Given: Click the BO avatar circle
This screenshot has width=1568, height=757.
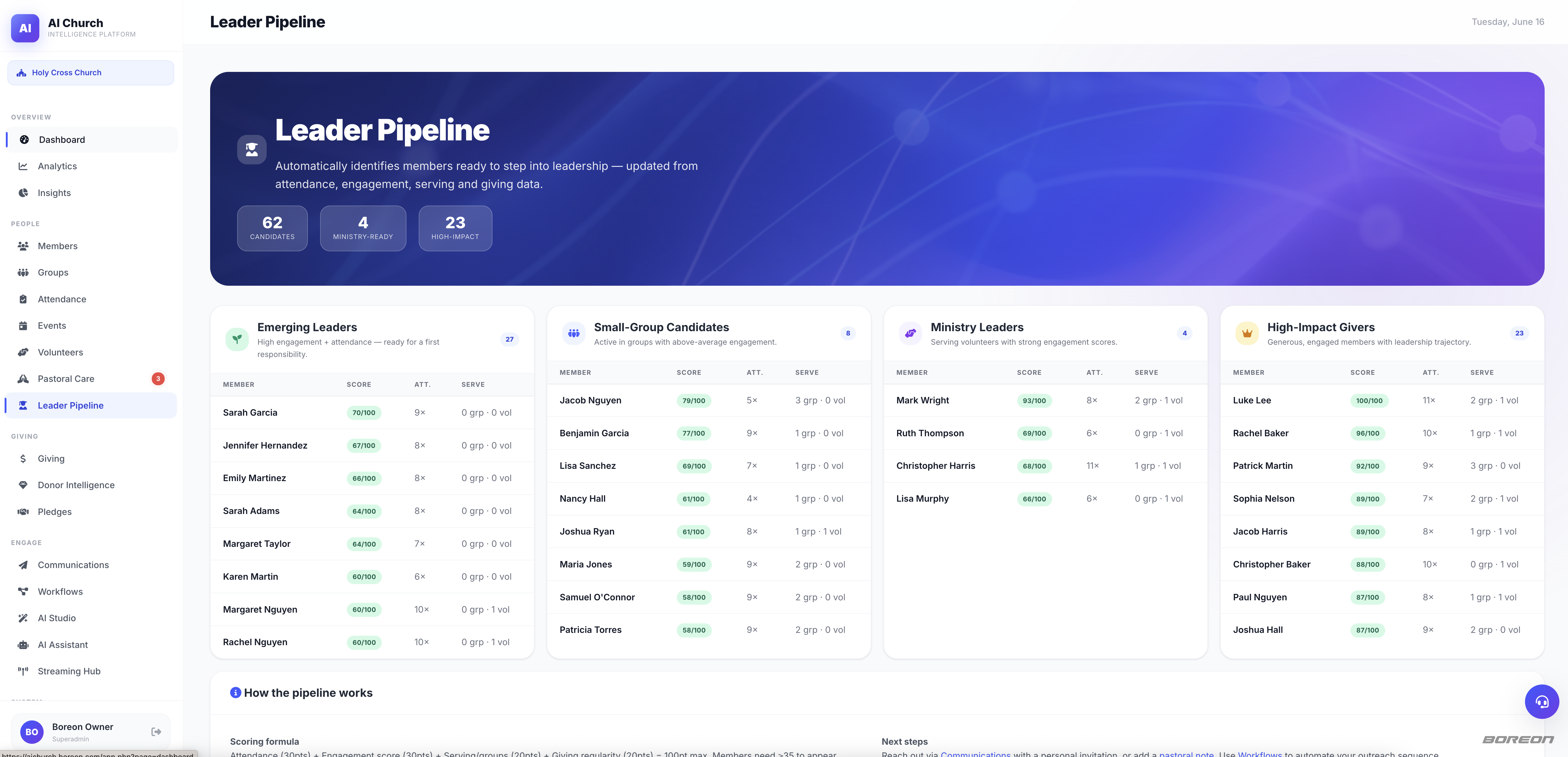Looking at the screenshot, I should tap(32, 732).
